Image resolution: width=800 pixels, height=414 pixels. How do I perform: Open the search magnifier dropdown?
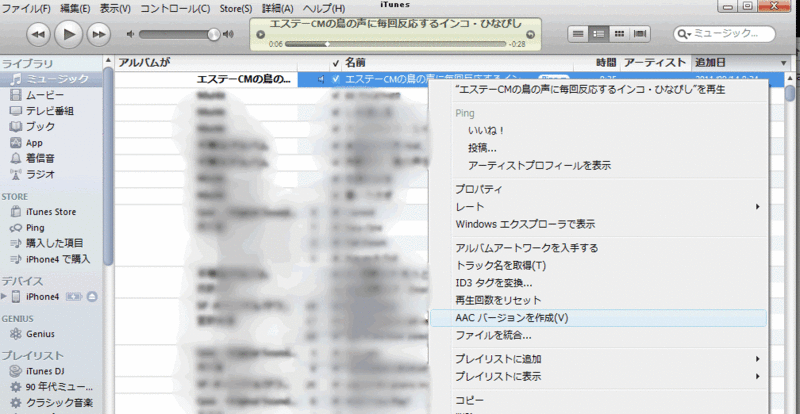[684, 34]
